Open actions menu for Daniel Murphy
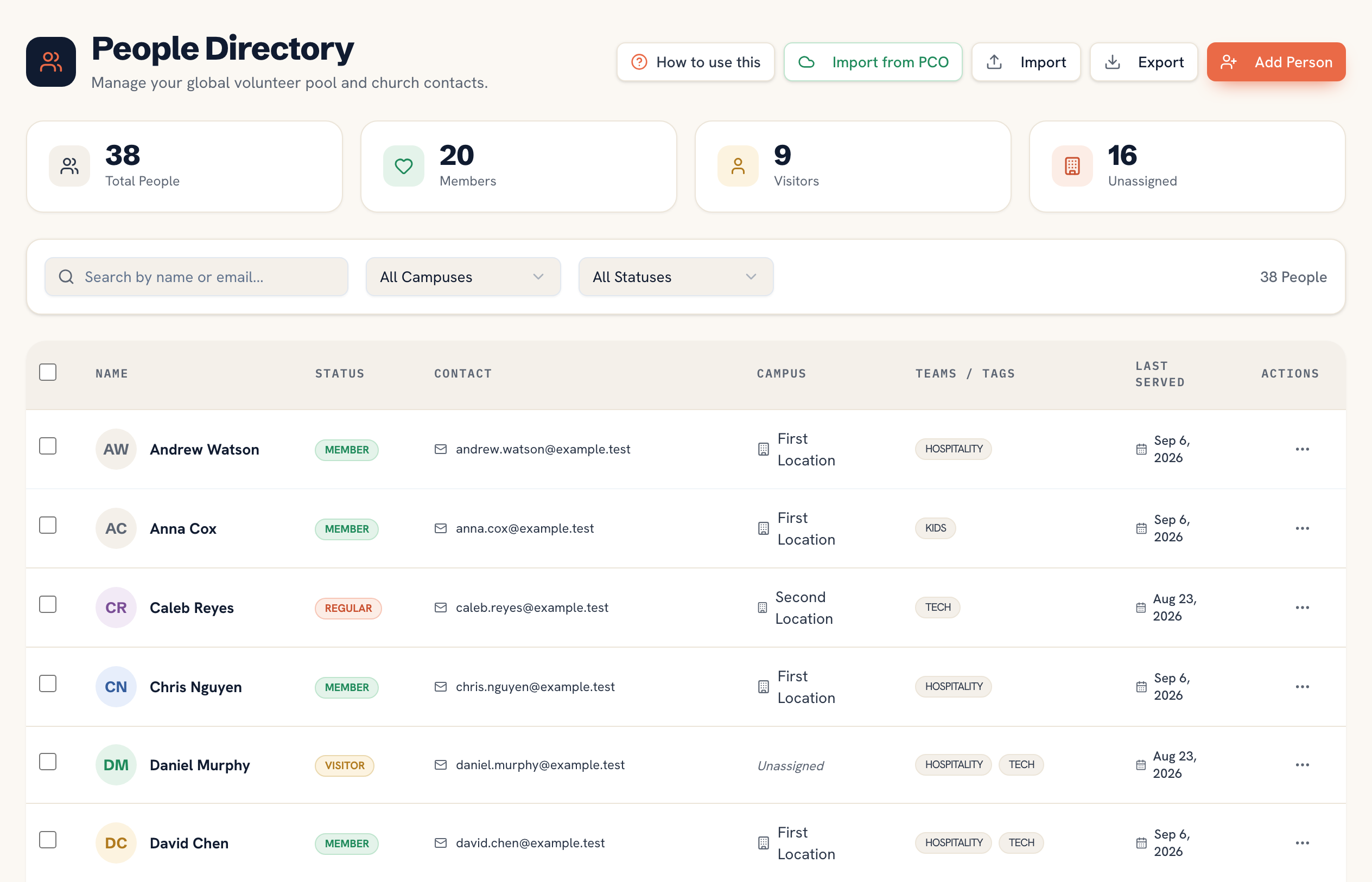The image size is (1372, 882). click(1302, 765)
